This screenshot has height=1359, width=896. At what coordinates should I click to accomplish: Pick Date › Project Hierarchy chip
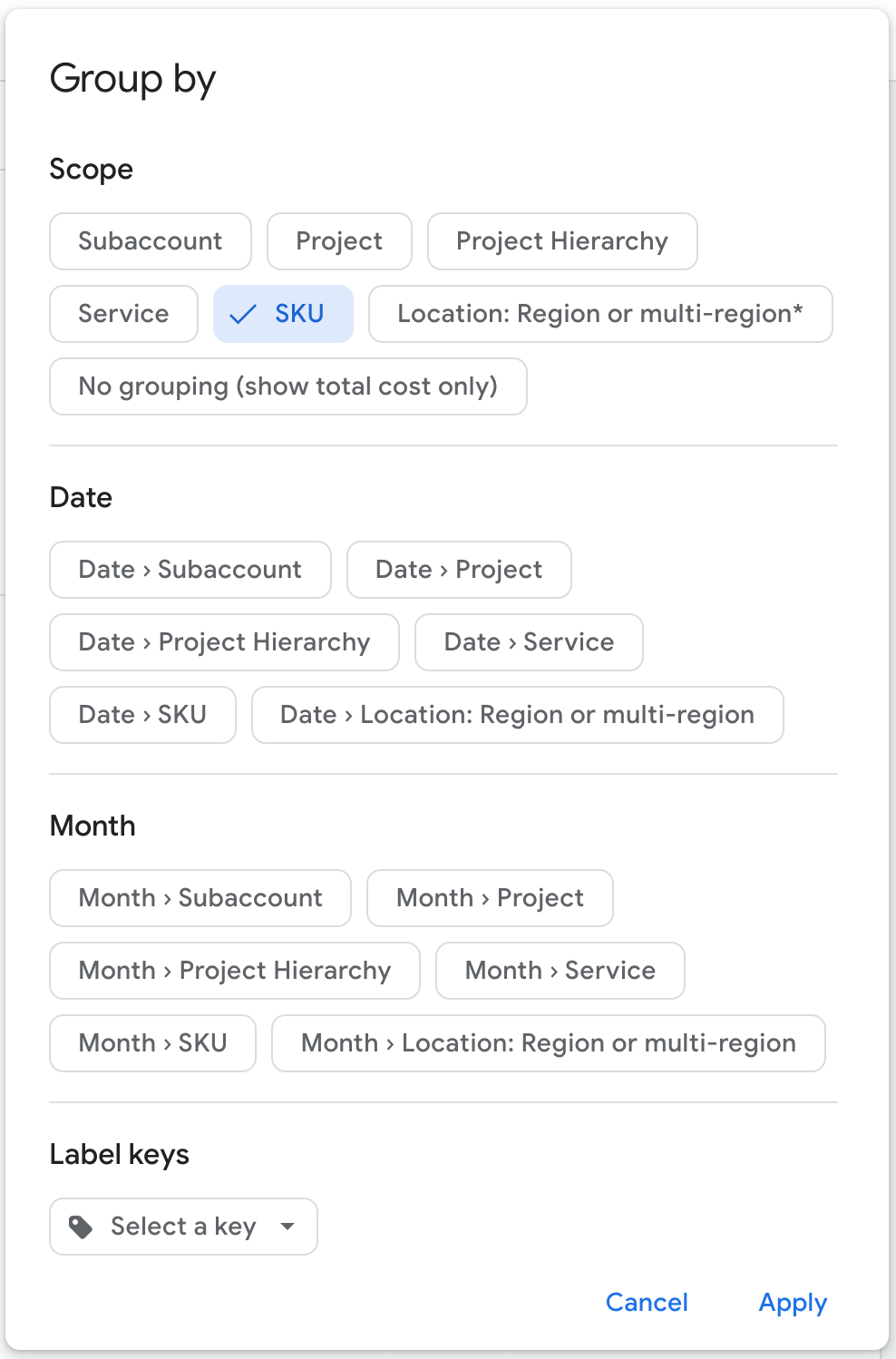coord(224,642)
